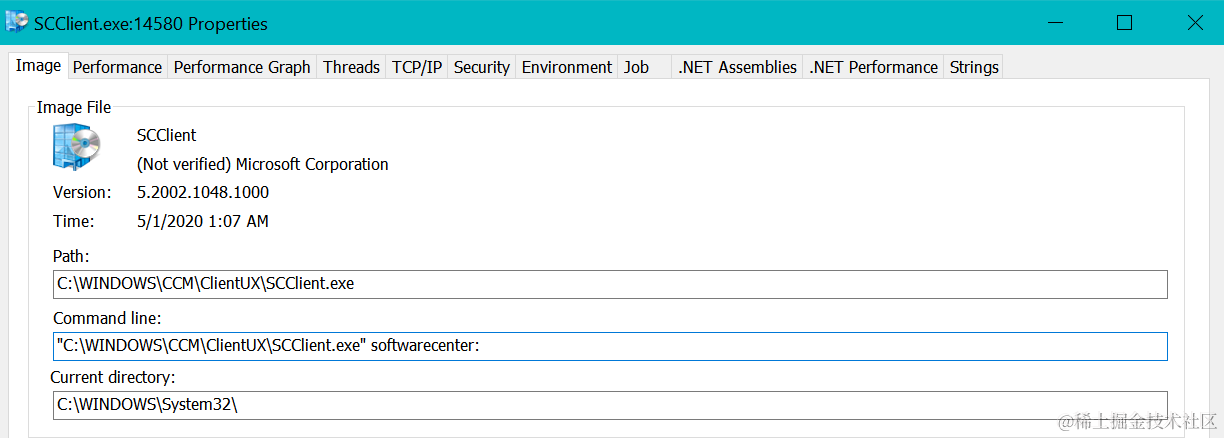Screen dimensions: 1224x438
Task: Open the TCP/IP tab
Action: click(x=417, y=67)
